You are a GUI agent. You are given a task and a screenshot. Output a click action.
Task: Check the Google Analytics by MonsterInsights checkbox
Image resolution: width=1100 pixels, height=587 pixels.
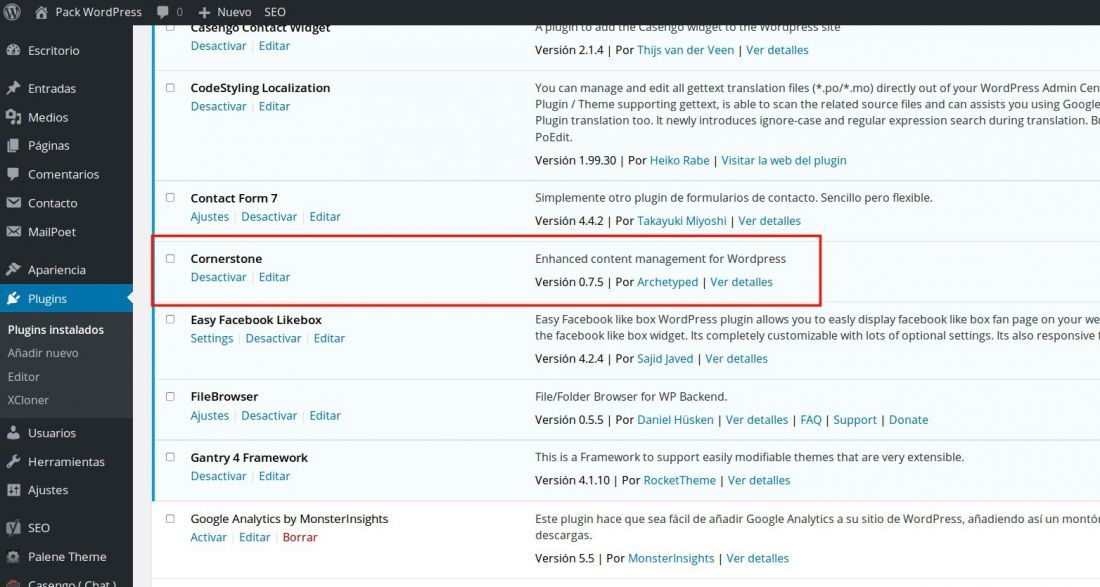click(x=170, y=518)
